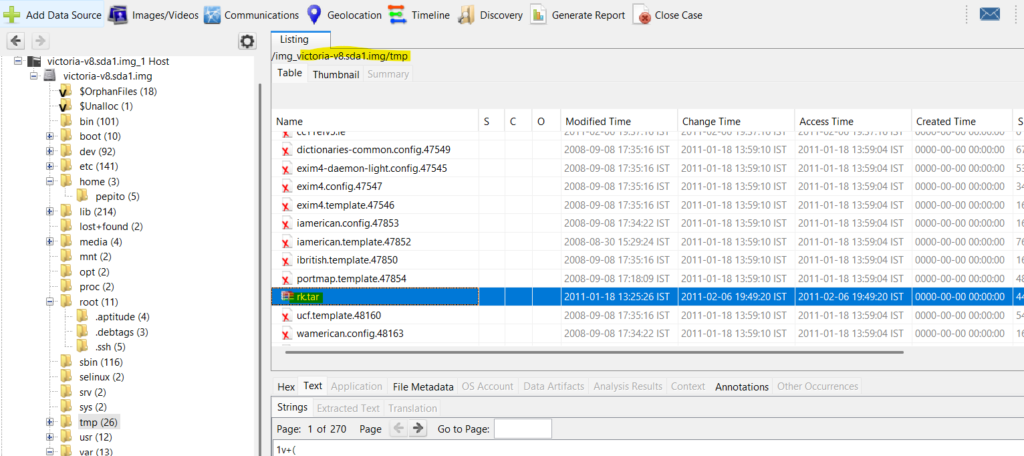Click the victoria-v8.sda1.img disk image icon

50,76
